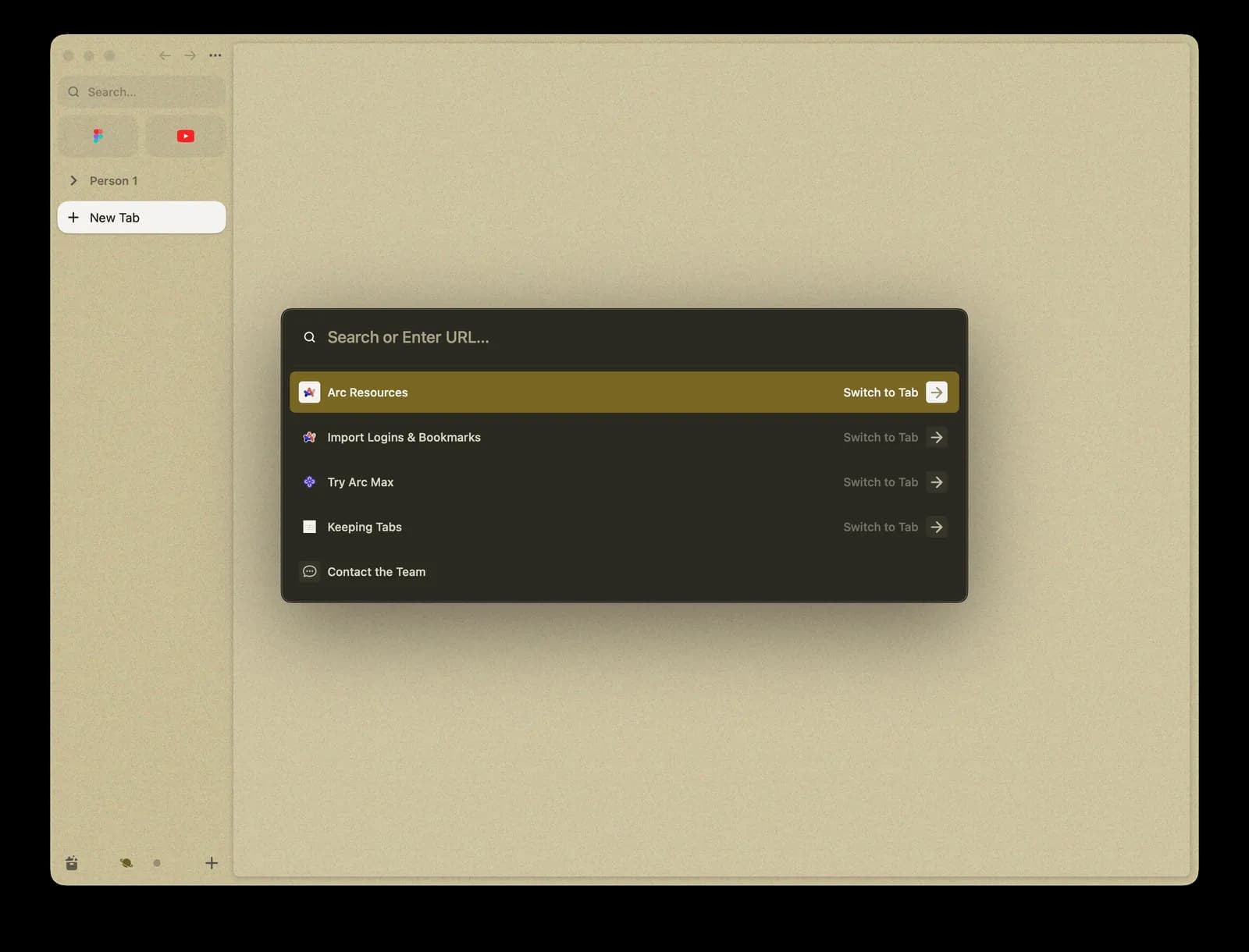Open the pinned Figma favorite
The height and width of the screenshot is (952, 1249).
coord(98,136)
